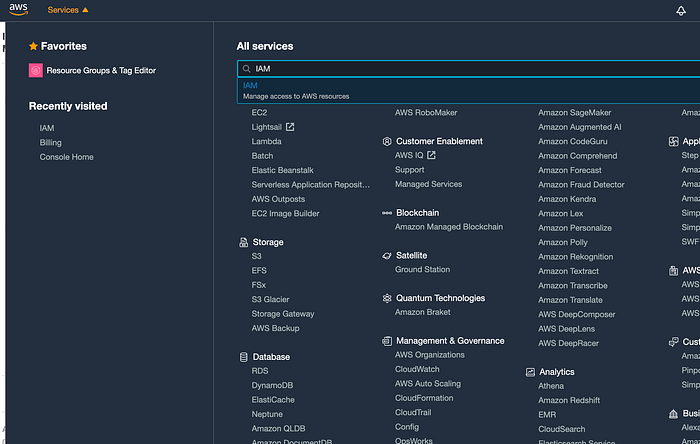The height and width of the screenshot is (444, 700).
Task: Open Amazon Braket
Action: click(422, 312)
